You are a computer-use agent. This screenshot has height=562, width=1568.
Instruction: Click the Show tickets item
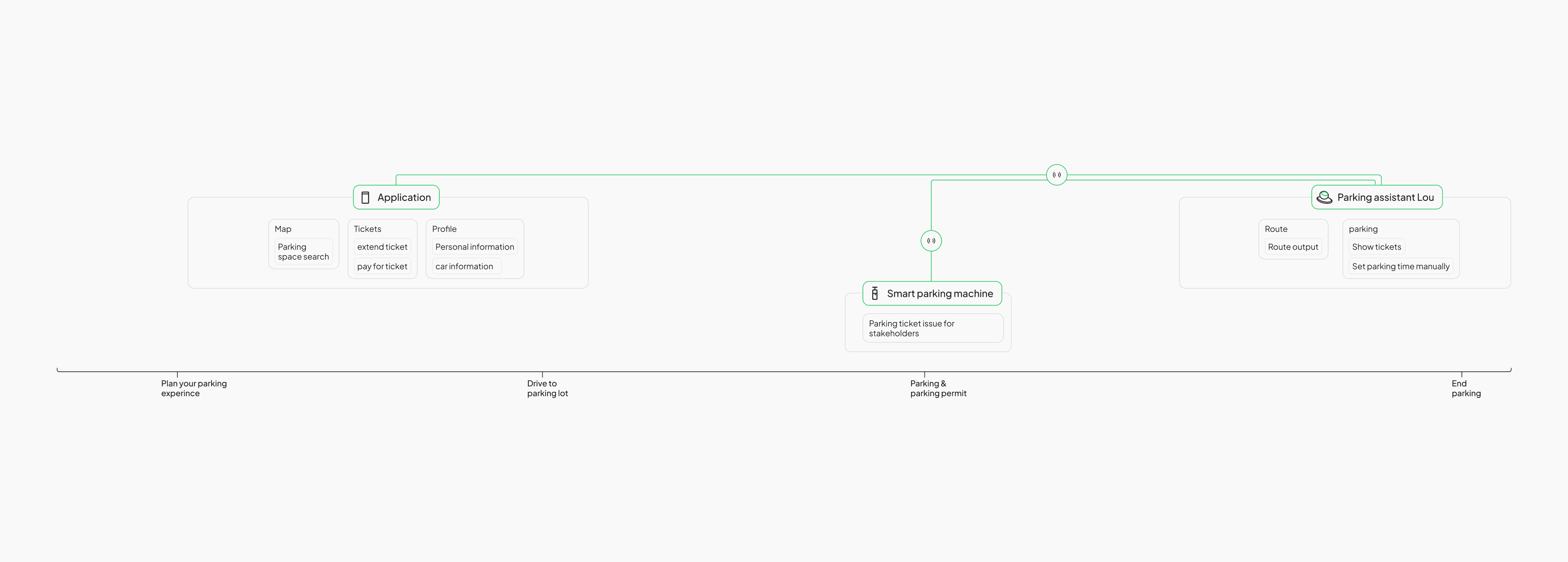coord(1376,247)
